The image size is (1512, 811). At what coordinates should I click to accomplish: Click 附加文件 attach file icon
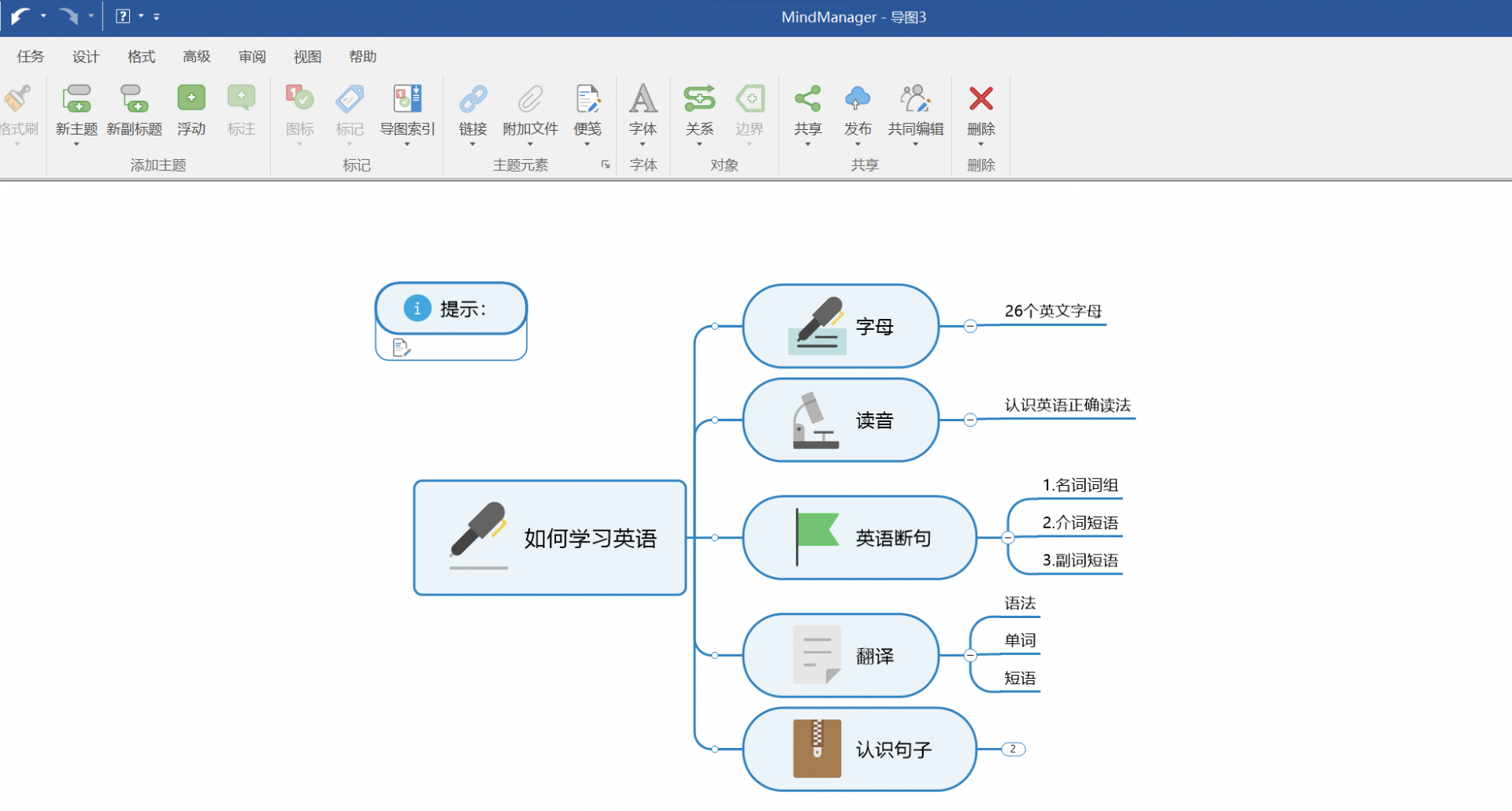point(530,99)
